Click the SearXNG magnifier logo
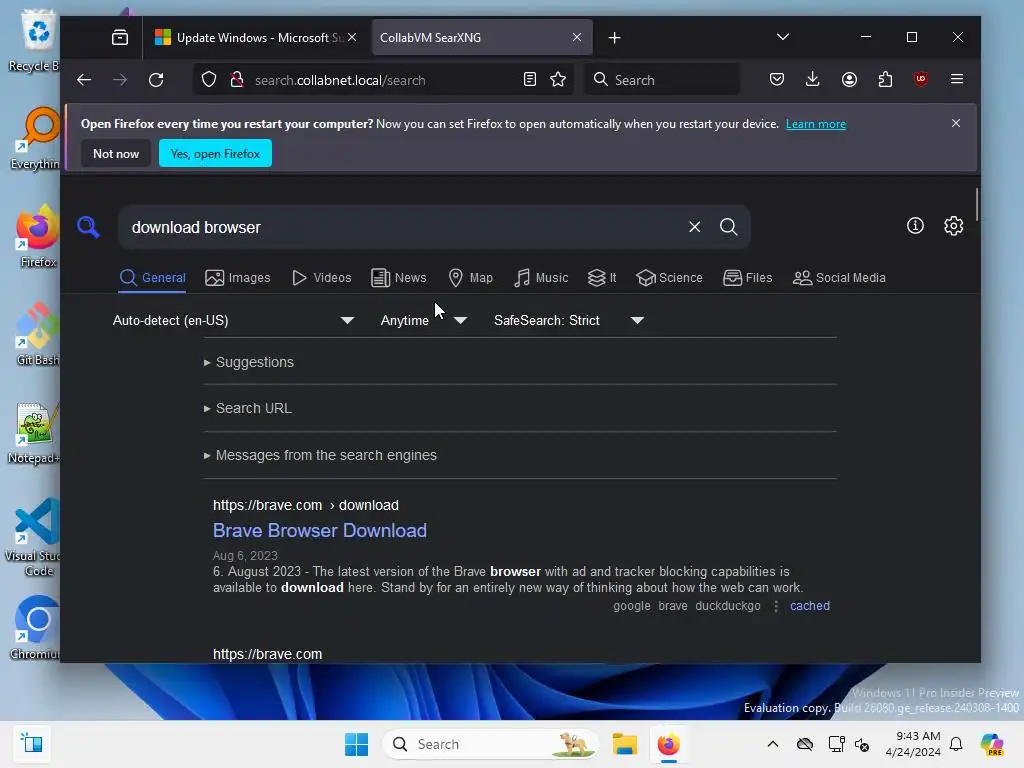This screenshot has width=1024, height=768. point(88,227)
